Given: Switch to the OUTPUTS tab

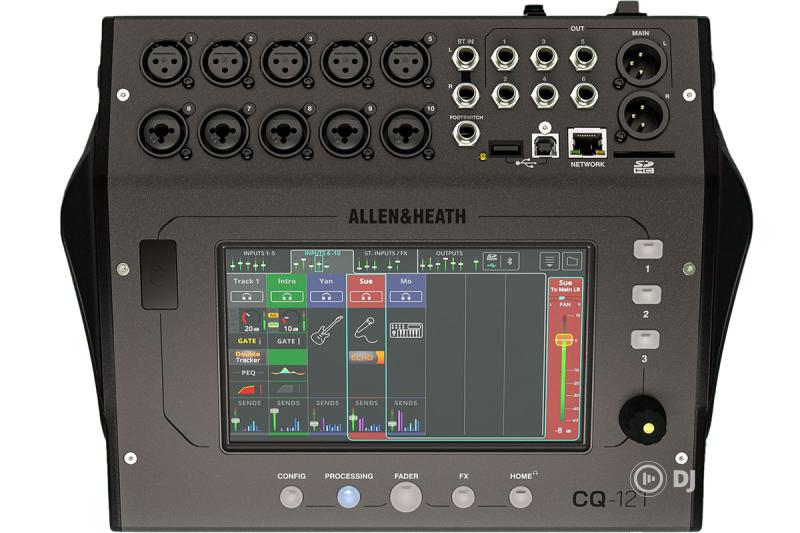Looking at the screenshot, I should pos(449,260).
